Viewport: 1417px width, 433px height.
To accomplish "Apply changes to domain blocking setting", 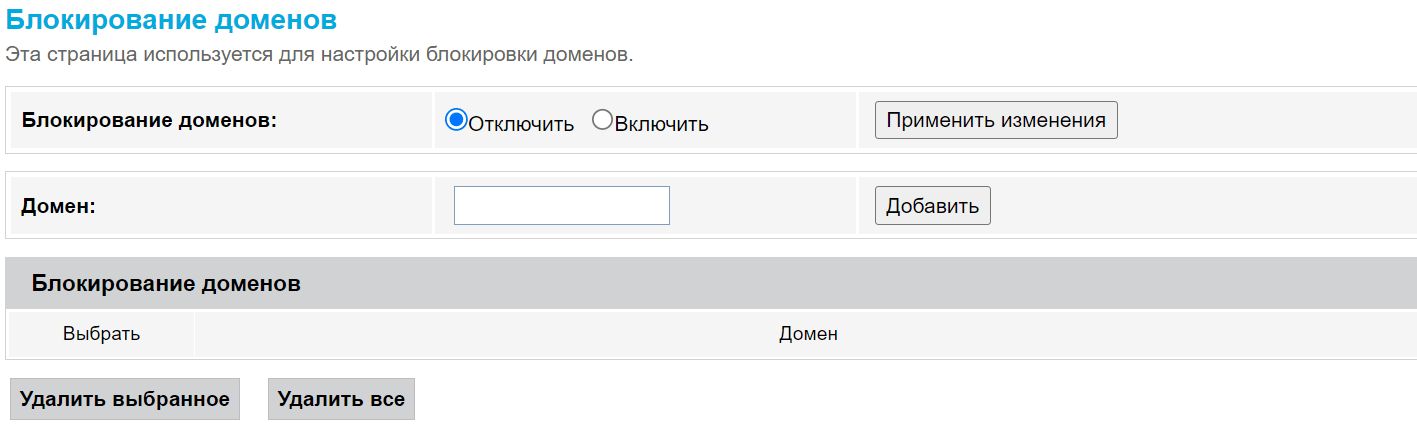I will [996, 120].
